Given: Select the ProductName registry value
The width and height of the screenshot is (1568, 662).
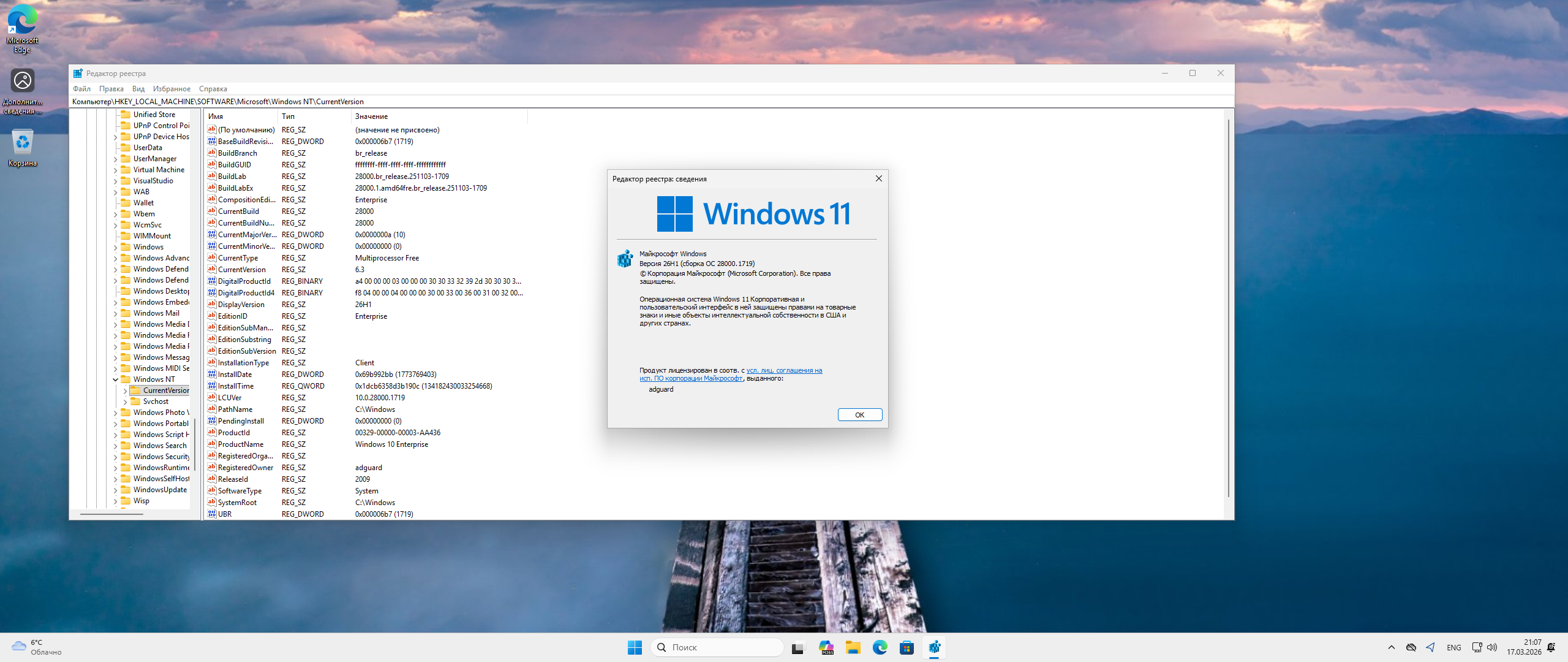Looking at the screenshot, I should pos(241,444).
